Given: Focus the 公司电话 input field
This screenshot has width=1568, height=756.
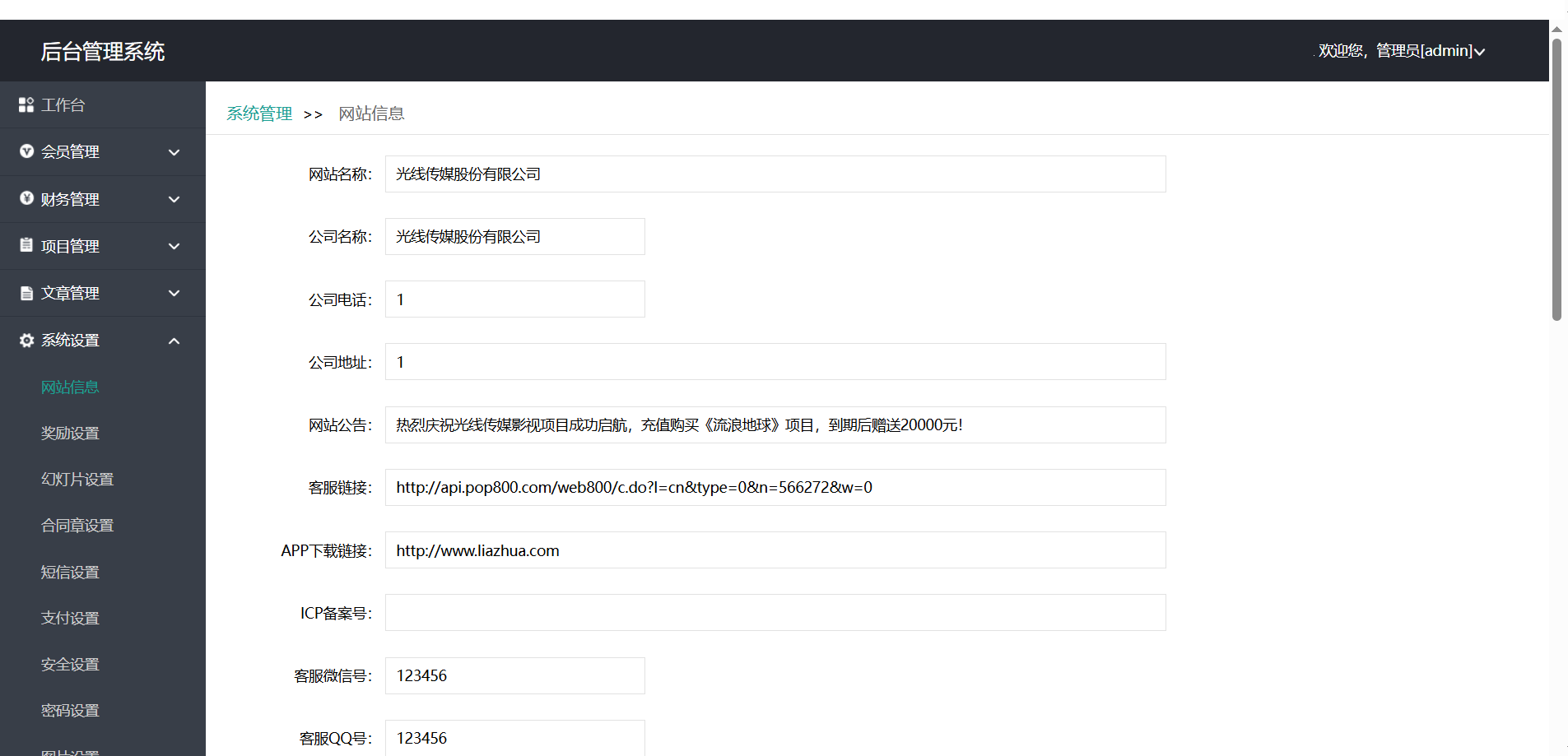Looking at the screenshot, I should [515, 299].
